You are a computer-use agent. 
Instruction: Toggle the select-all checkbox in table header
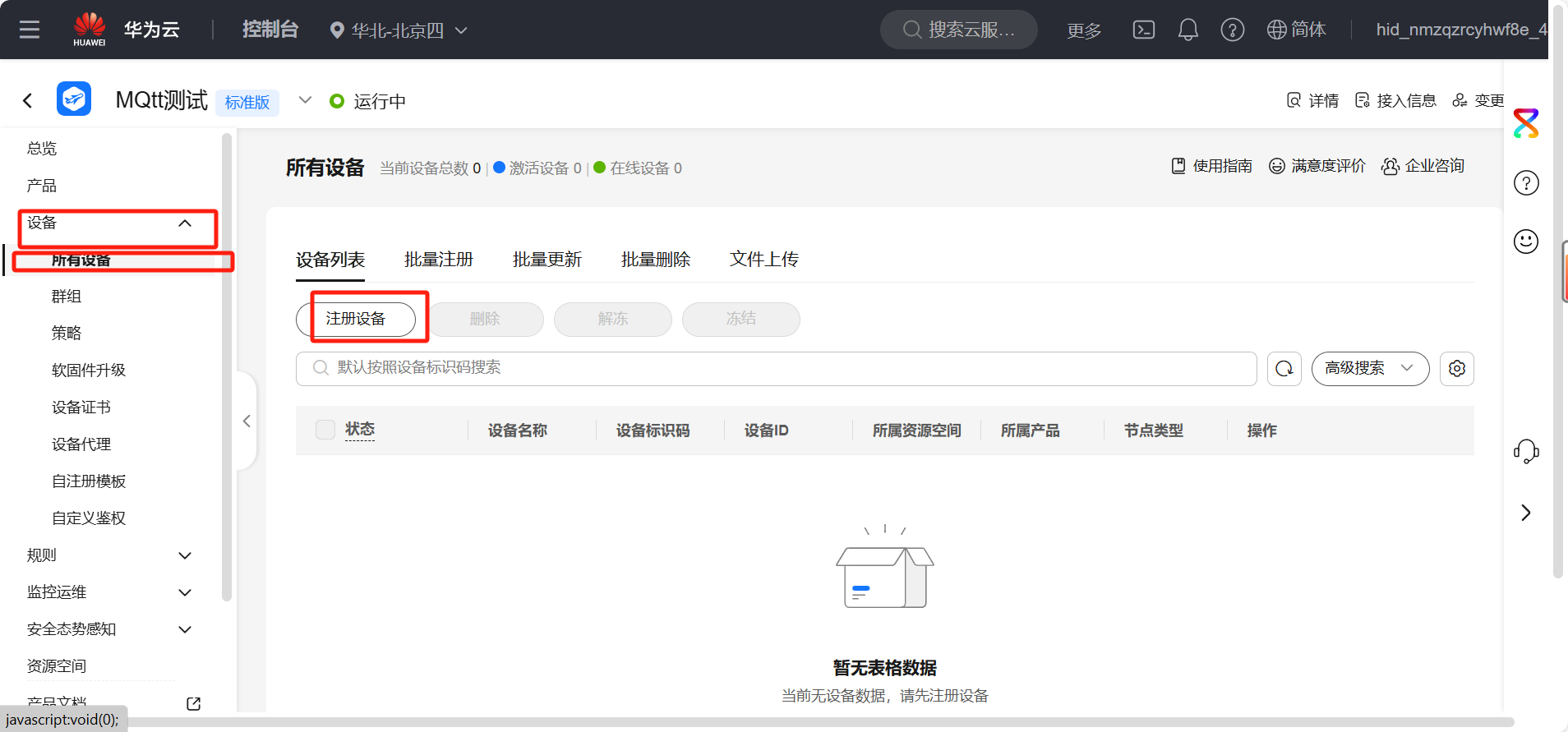coord(325,430)
